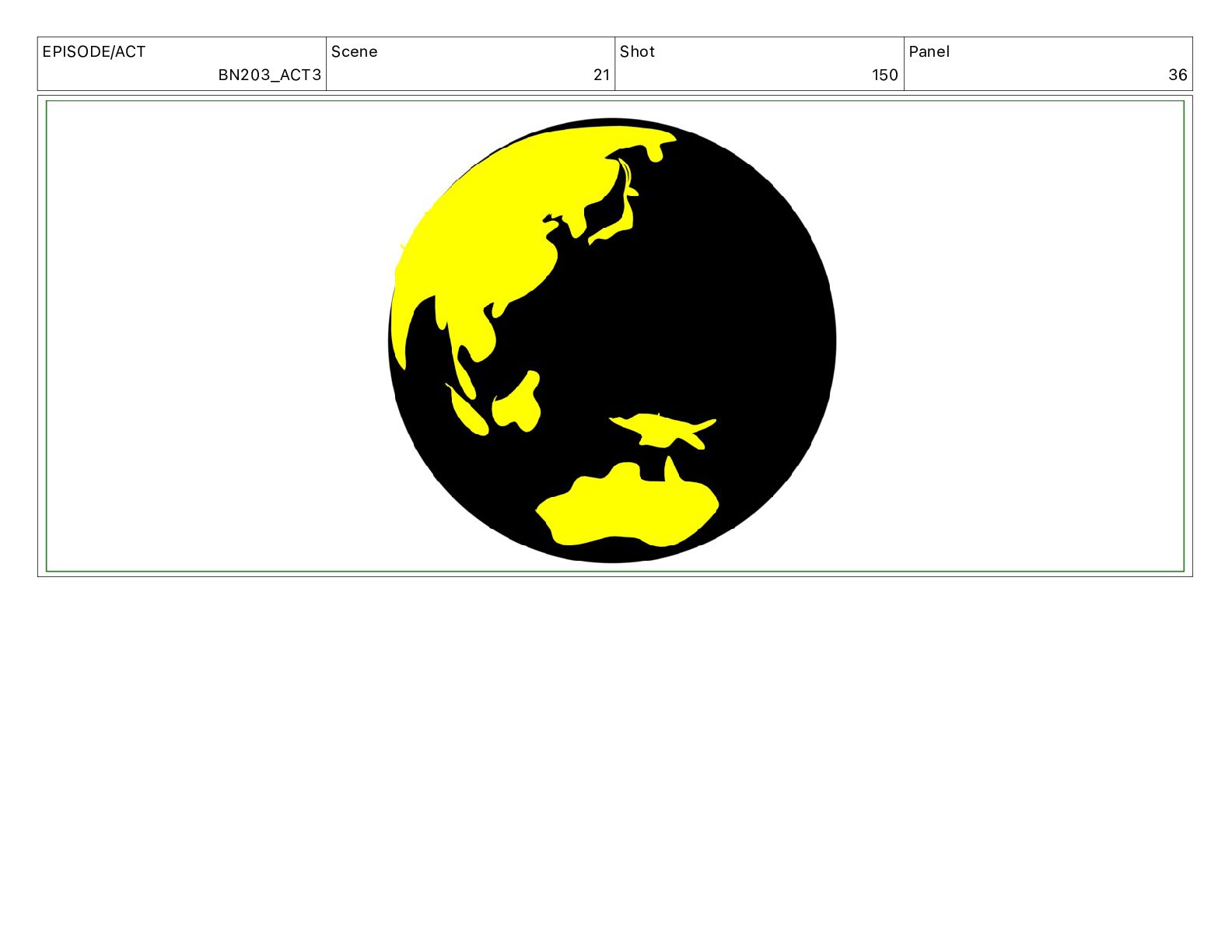The width and height of the screenshot is (1232, 952).
Task: Click the Shot header label
Action: click(x=638, y=52)
